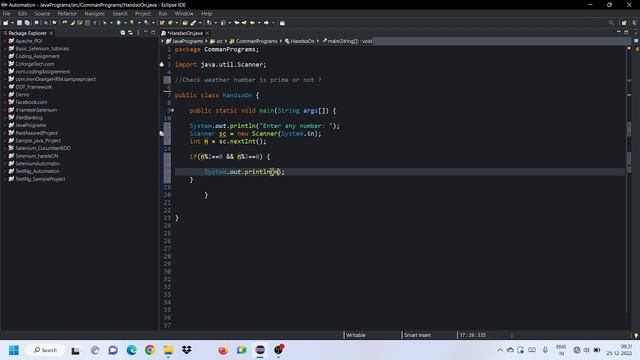The image size is (640, 360).
Task: Click the Forward navigation arrow in toolbar
Action: coord(266,23)
